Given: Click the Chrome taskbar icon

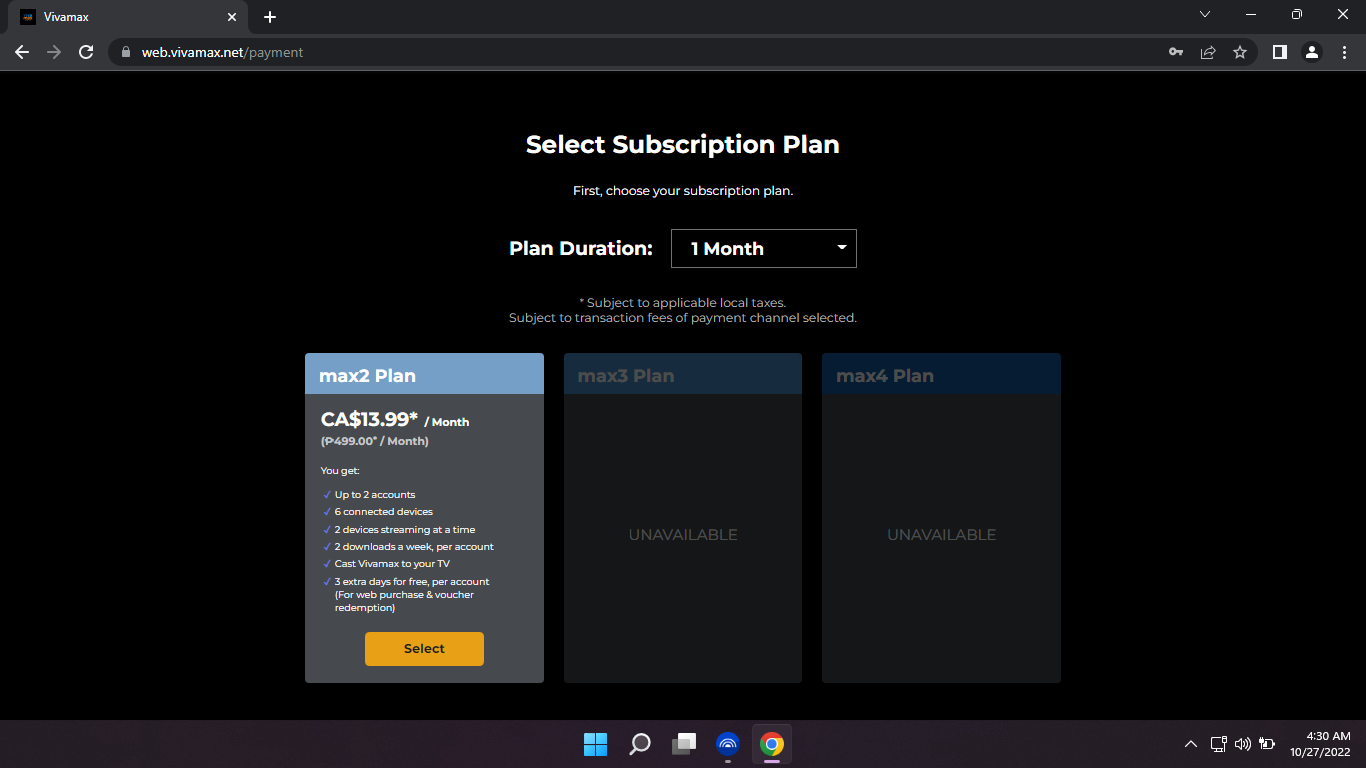Looking at the screenshot, I should pyautogui.click(x=771, y=744).
